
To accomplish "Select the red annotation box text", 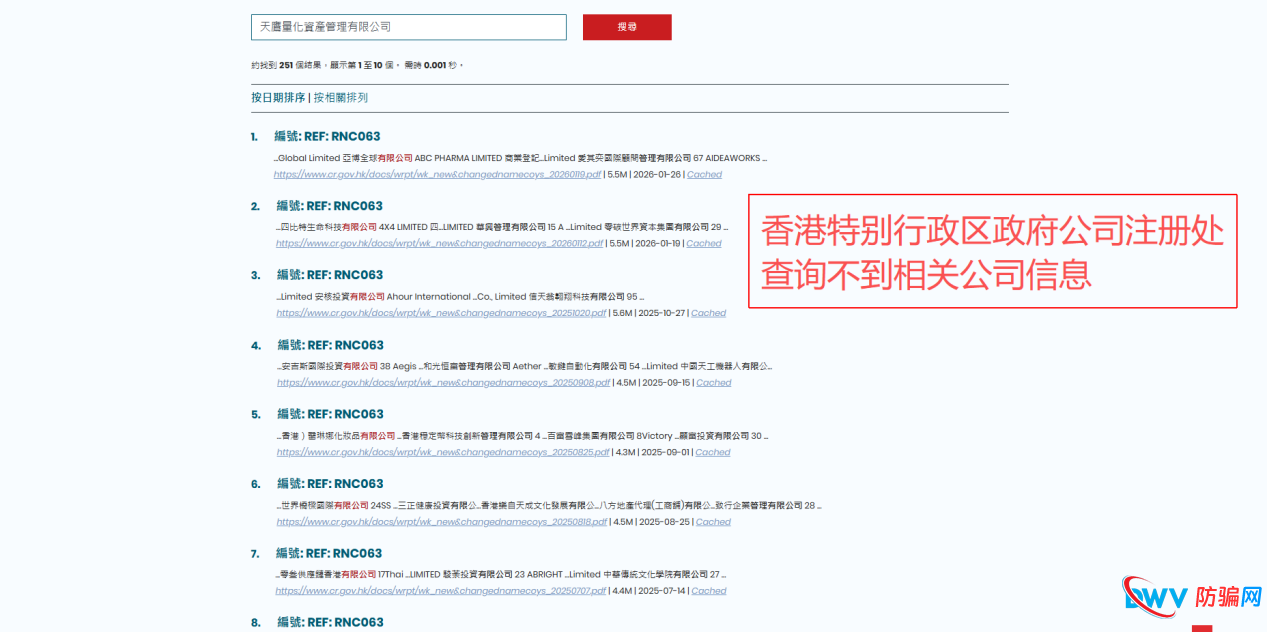I will [991, 250].
